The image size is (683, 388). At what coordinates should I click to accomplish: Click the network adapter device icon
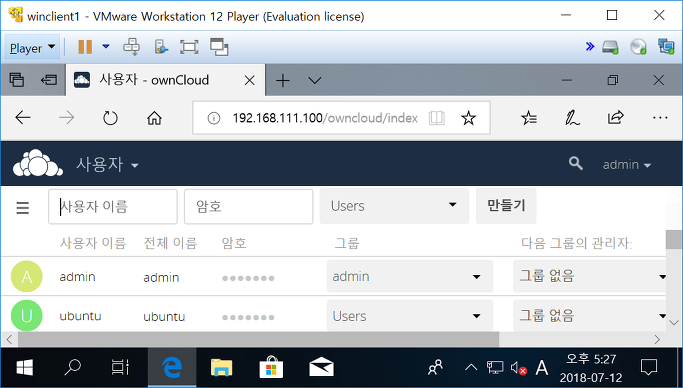click(x=666, y=46)
